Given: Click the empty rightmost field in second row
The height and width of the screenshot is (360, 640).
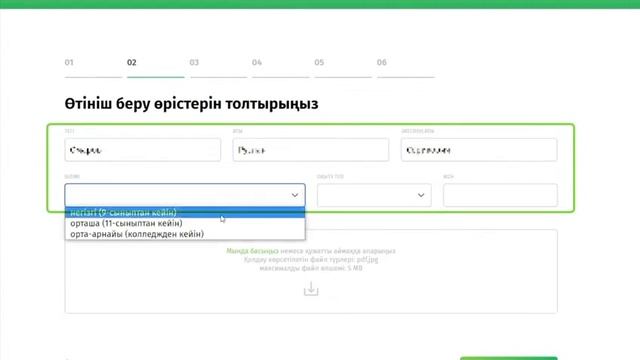Looking at the screenshot, I should coord(500,195).
